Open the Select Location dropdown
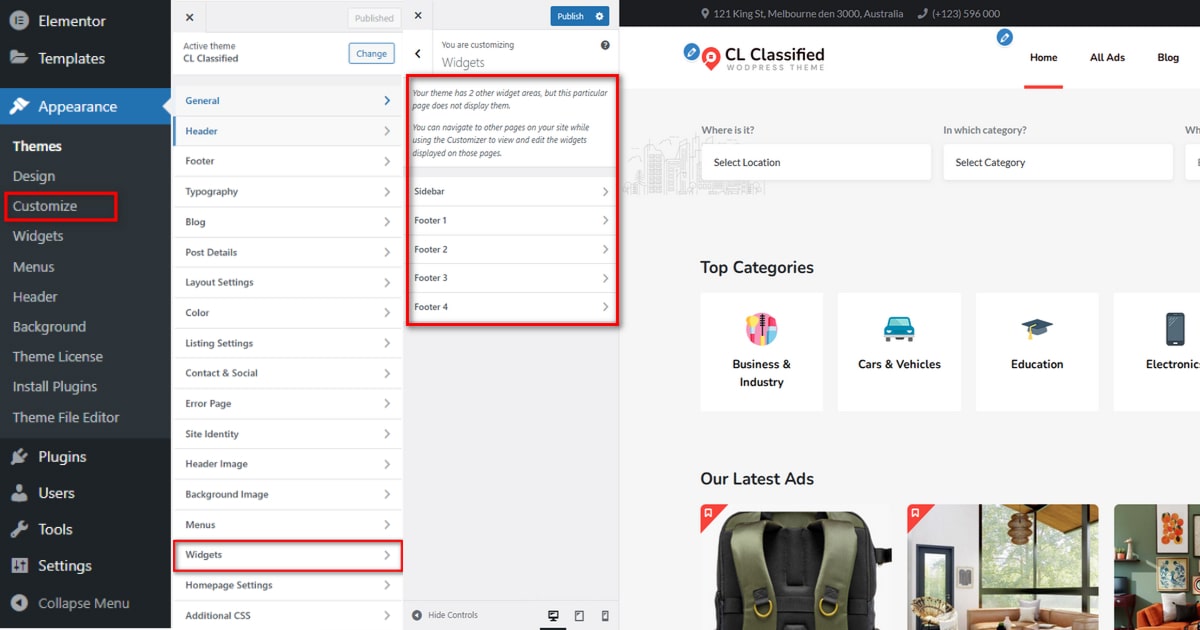The width and height of the screenshot is (1200, 630). [x=816, y=162]
